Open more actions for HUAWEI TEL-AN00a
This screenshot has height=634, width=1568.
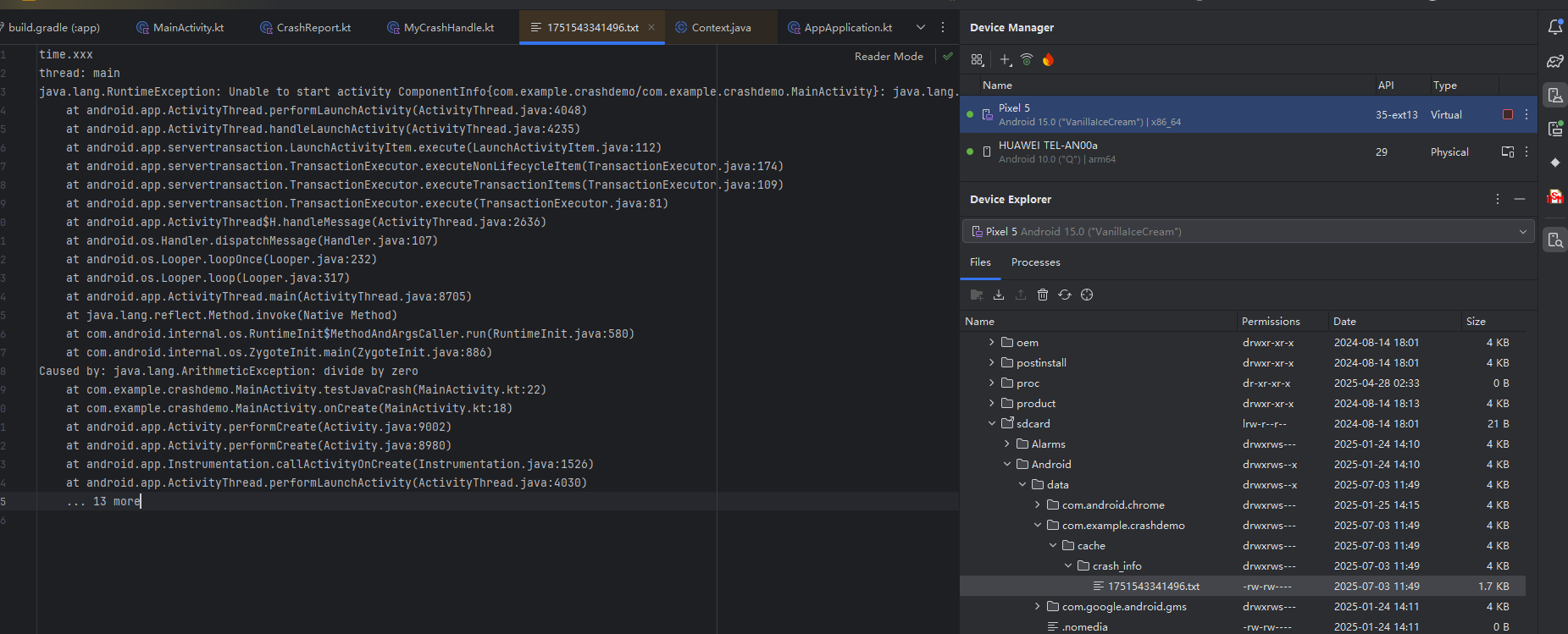(x=1526, y=152)
